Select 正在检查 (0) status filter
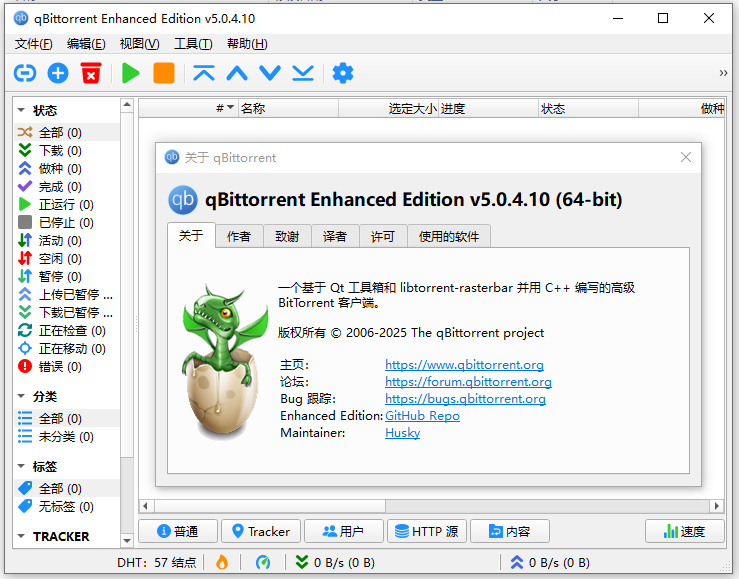Screen dimensions: 739x579 (x=67, y=330)
